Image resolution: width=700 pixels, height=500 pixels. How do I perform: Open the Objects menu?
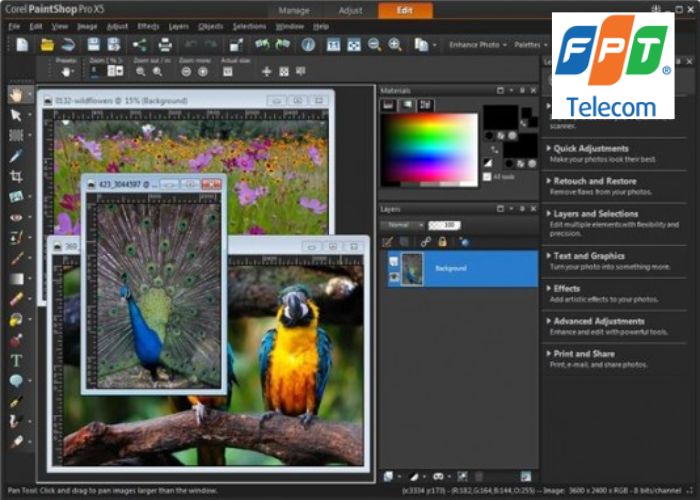tap(210, 27)
